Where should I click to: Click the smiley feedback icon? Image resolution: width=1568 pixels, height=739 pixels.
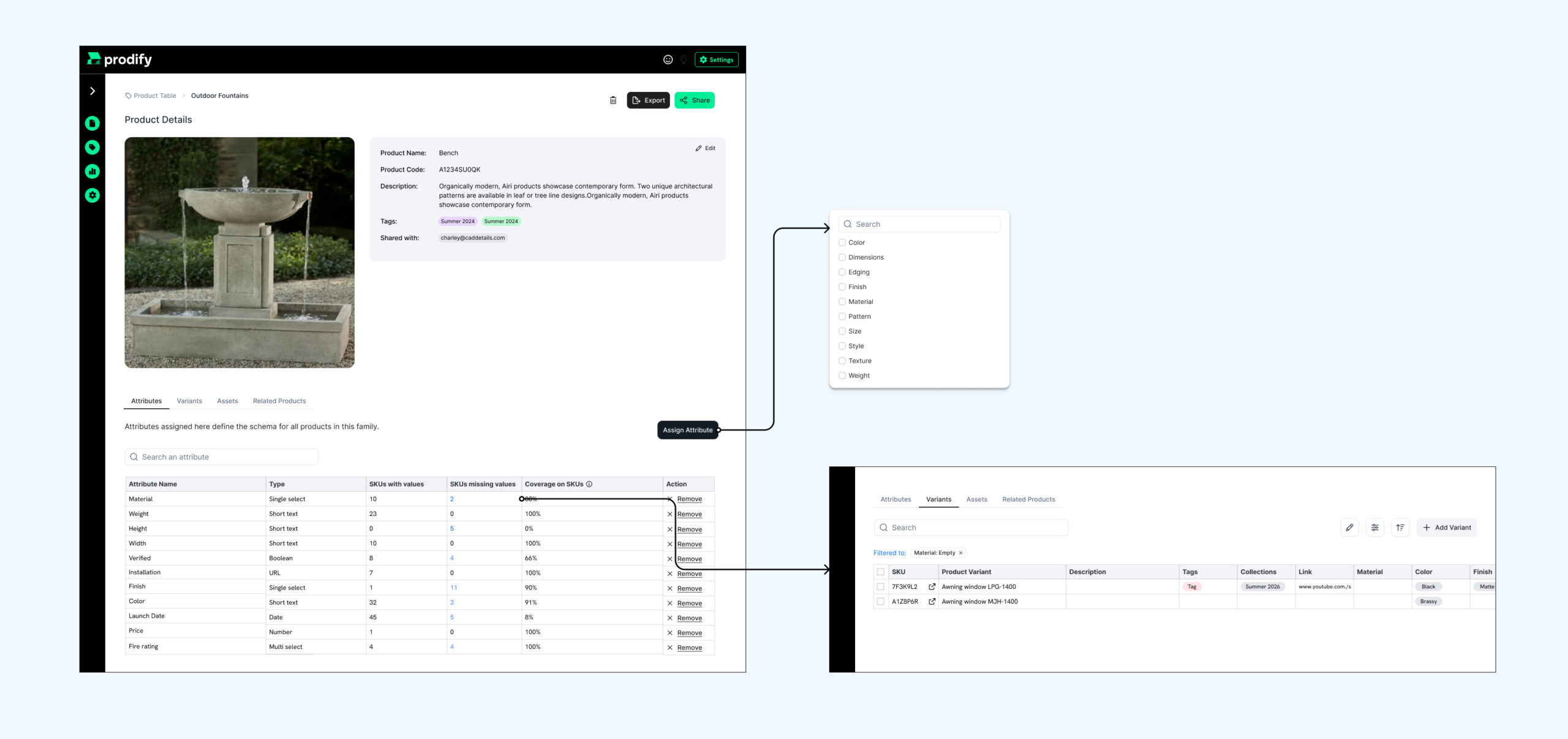[668, 59]
